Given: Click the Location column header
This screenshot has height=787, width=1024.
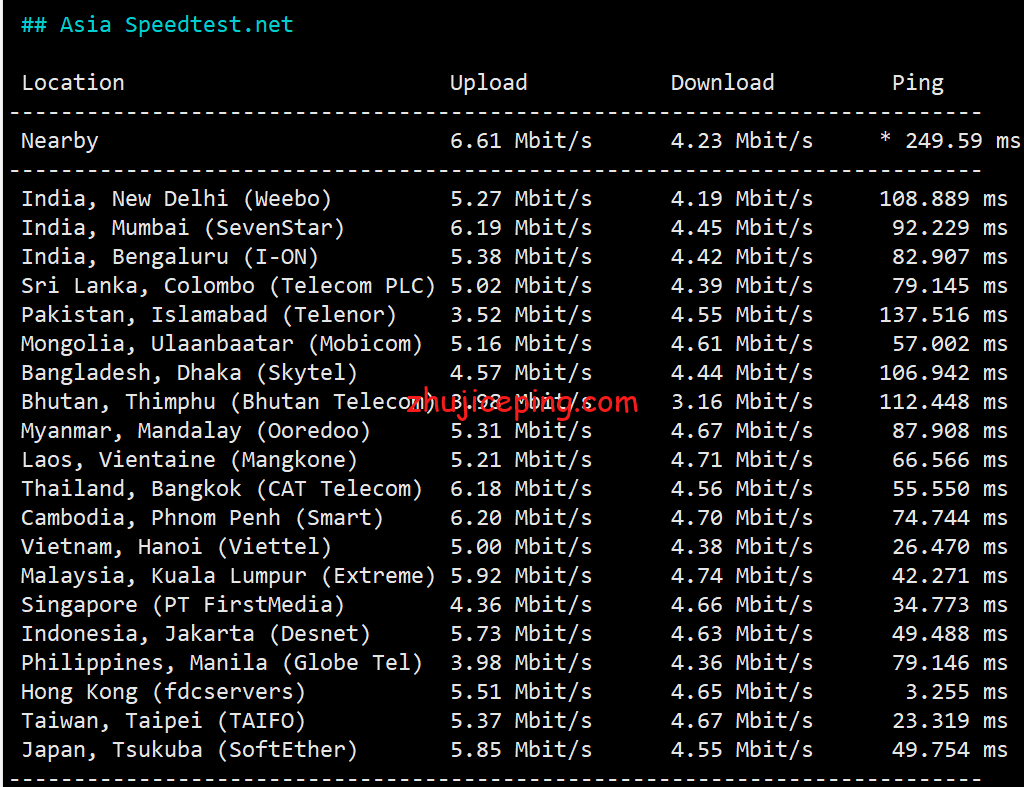Looking at the screenshot, I should (73, 83).
